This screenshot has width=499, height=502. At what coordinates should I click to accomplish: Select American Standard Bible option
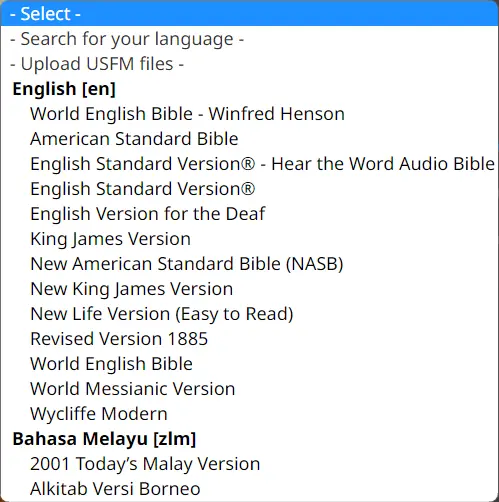point(249,139)
